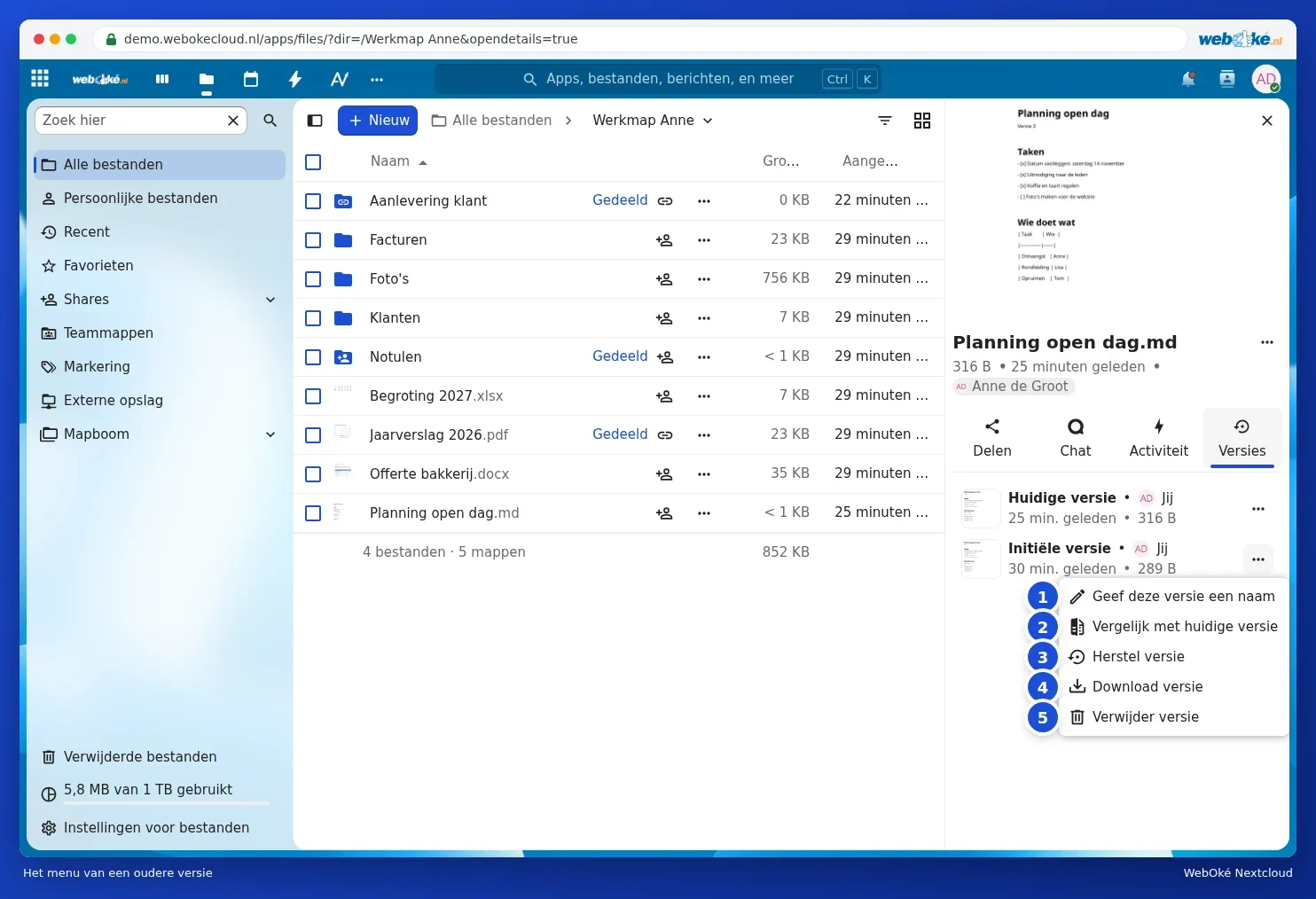Screen dimensions: 1316x899
Task: Open notifications bell icon
Action: point(1188,79)
